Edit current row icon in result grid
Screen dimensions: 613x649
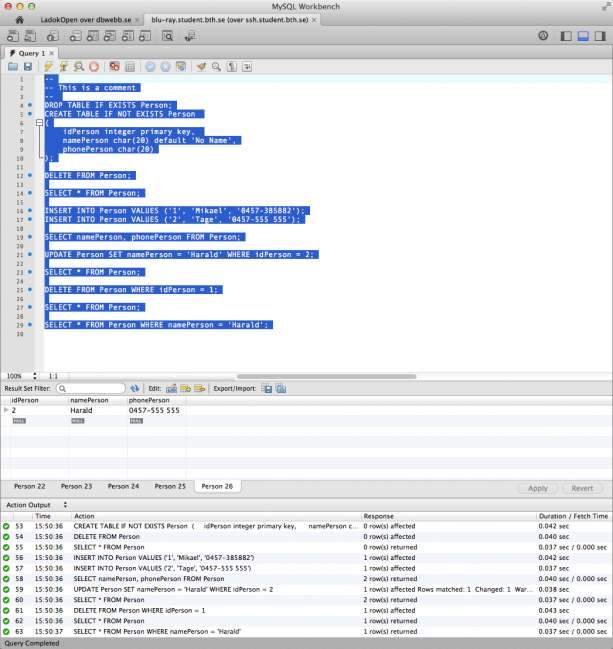(171, 389)
